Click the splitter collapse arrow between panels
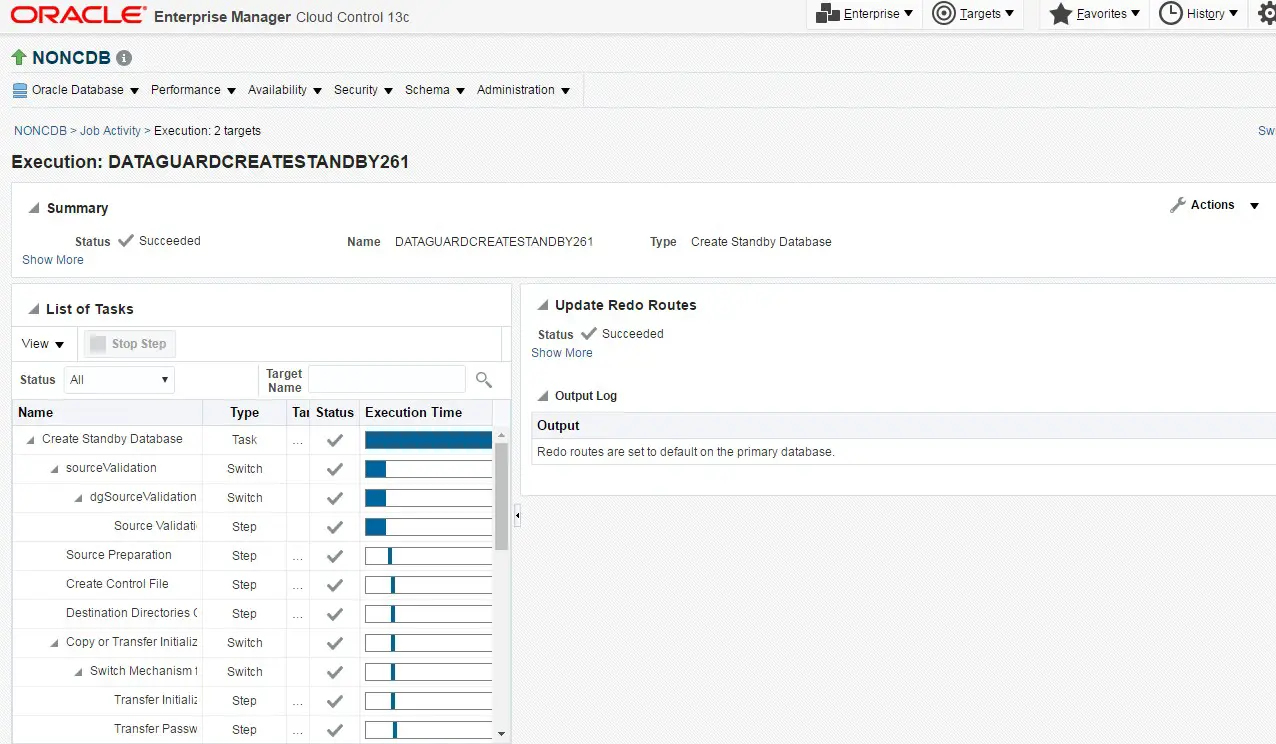1276x744 pixels. point(517,515)
